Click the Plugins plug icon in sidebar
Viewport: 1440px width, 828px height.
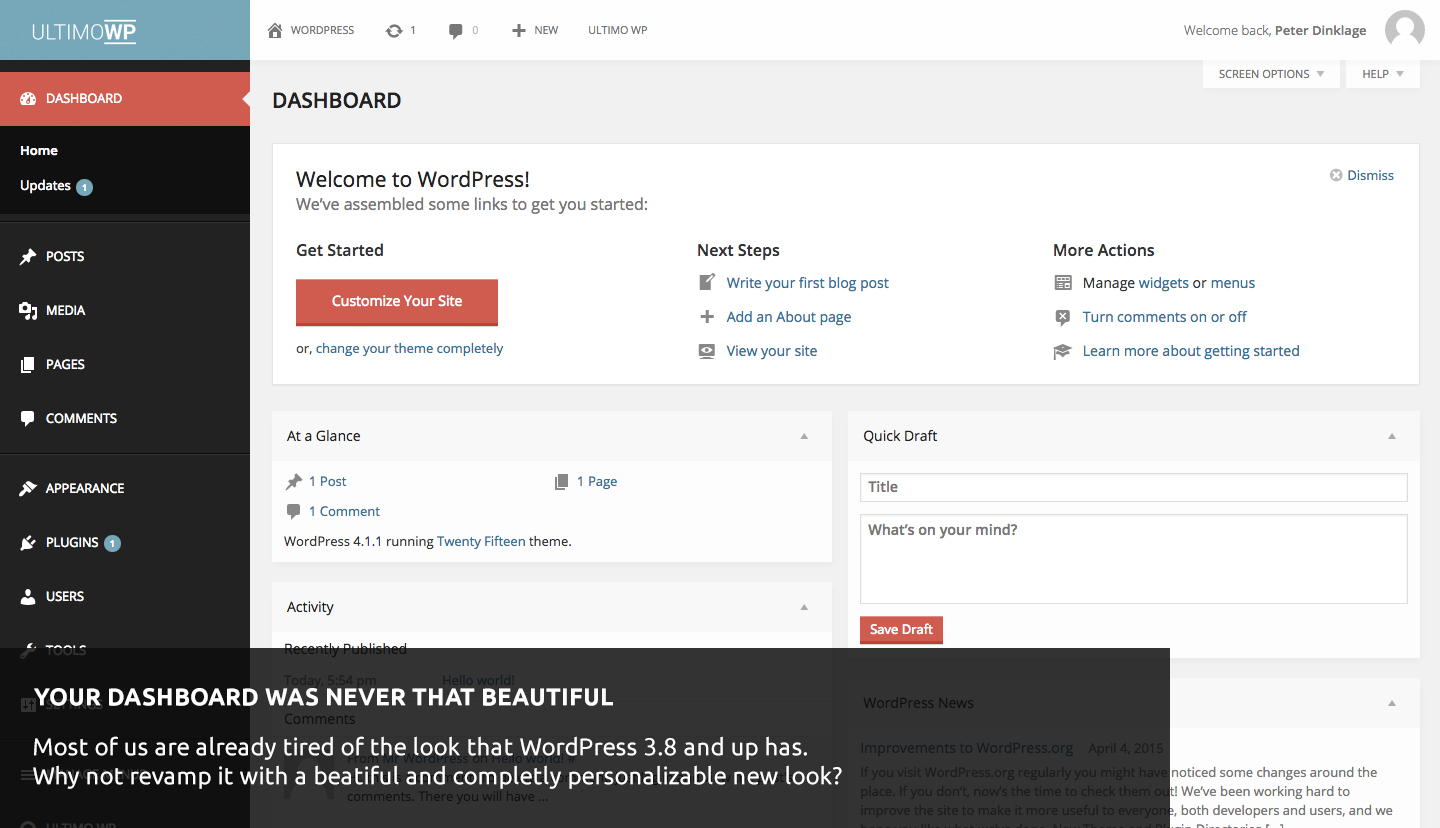point(28,543)
